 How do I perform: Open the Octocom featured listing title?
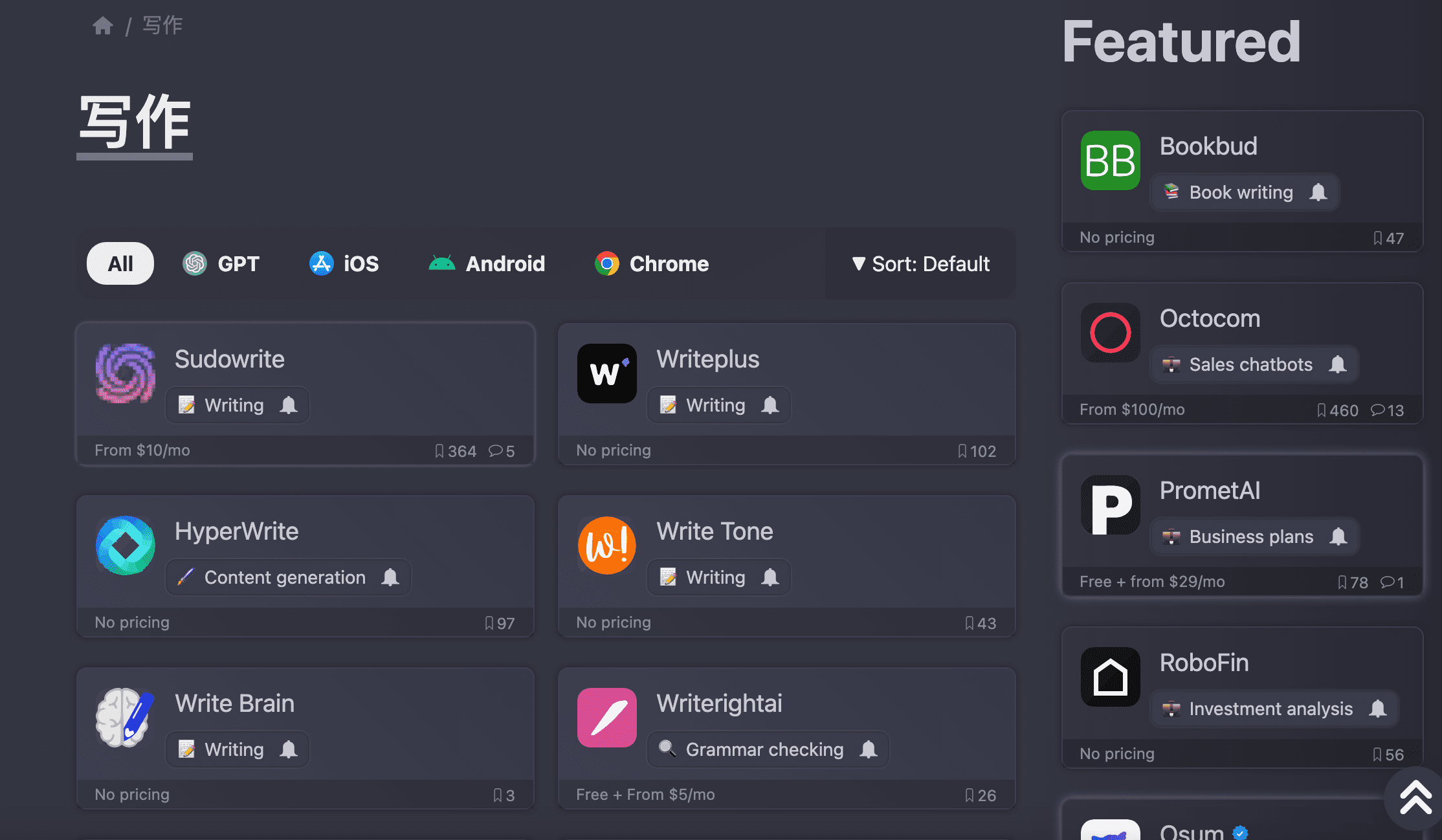click(x=1210, y=318)
